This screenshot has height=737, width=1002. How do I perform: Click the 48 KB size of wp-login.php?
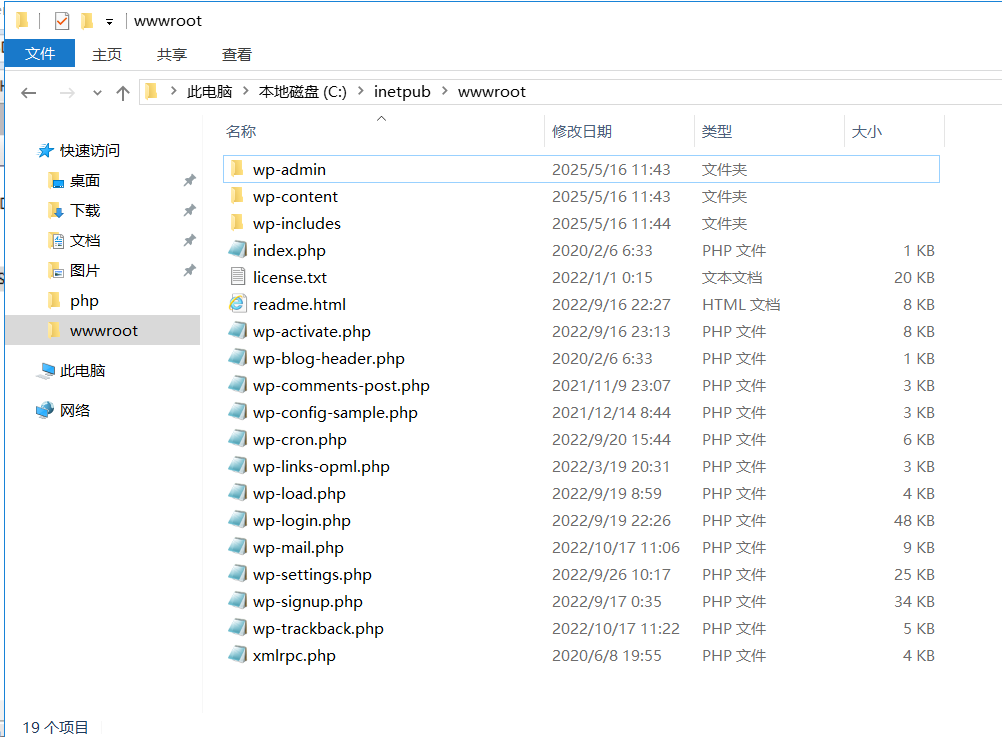(x=914, y=520)
